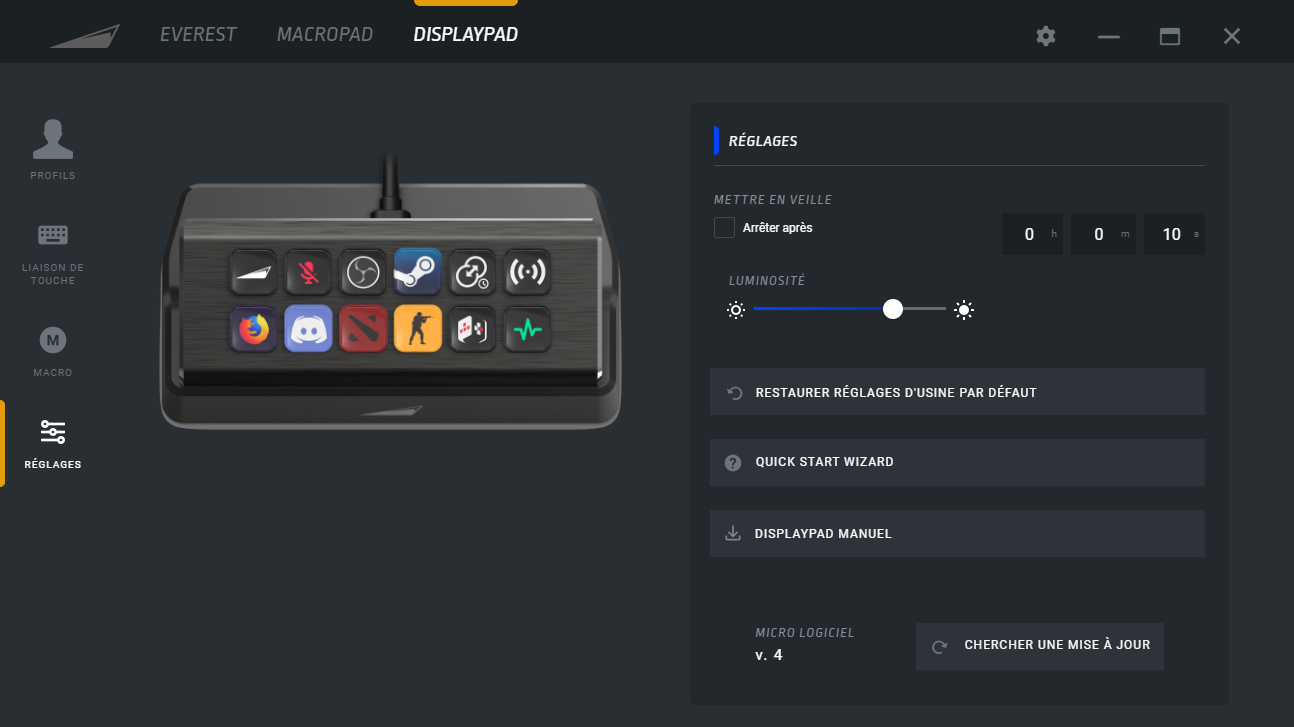Screen dimensions: 1294x727
Task: Click the Steam key on the DisplayPad
Action: (x=417, y=272)
